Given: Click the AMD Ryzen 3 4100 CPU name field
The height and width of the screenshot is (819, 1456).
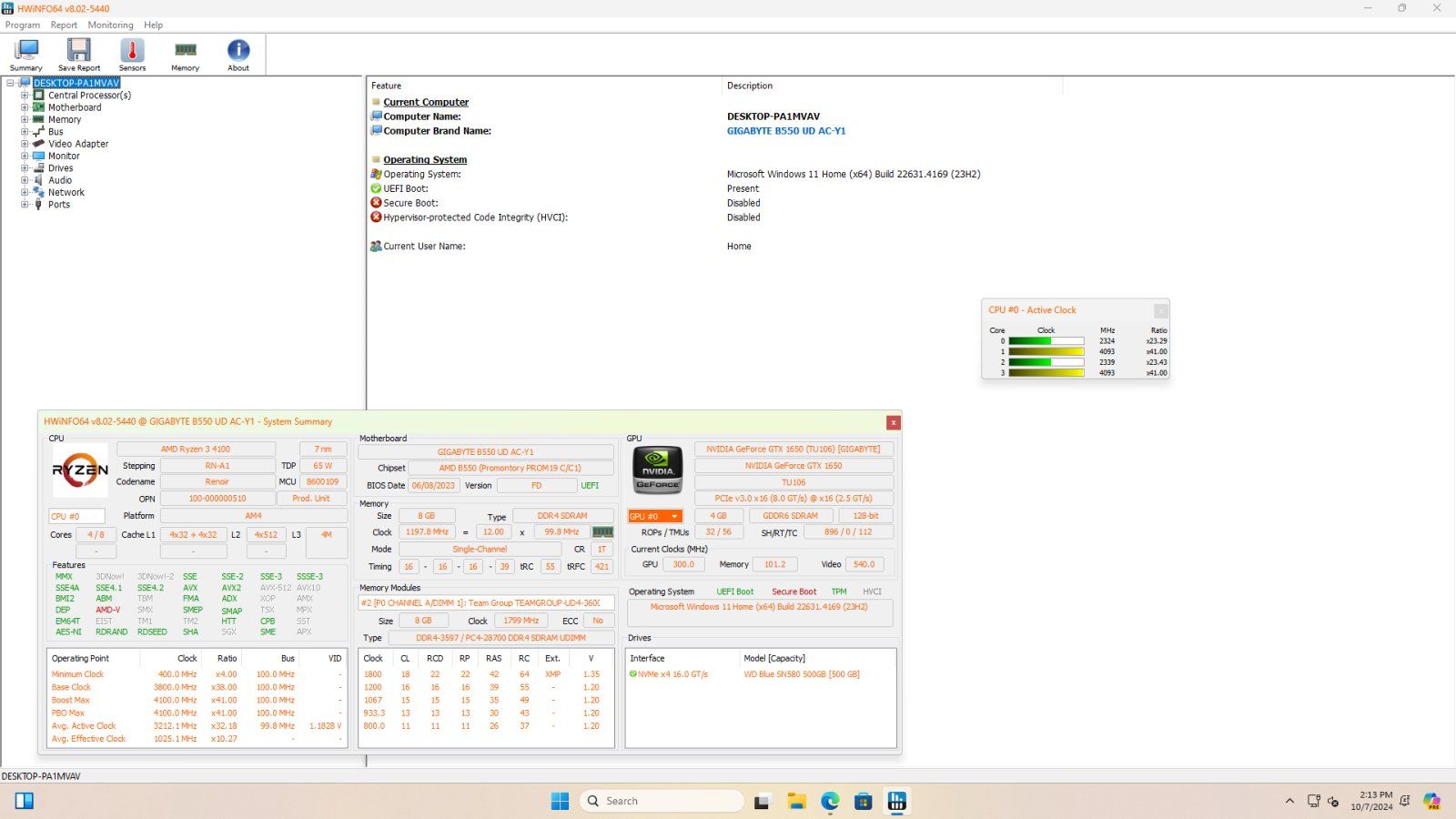Looking at the screenshot, I should [x=196, y=449].
